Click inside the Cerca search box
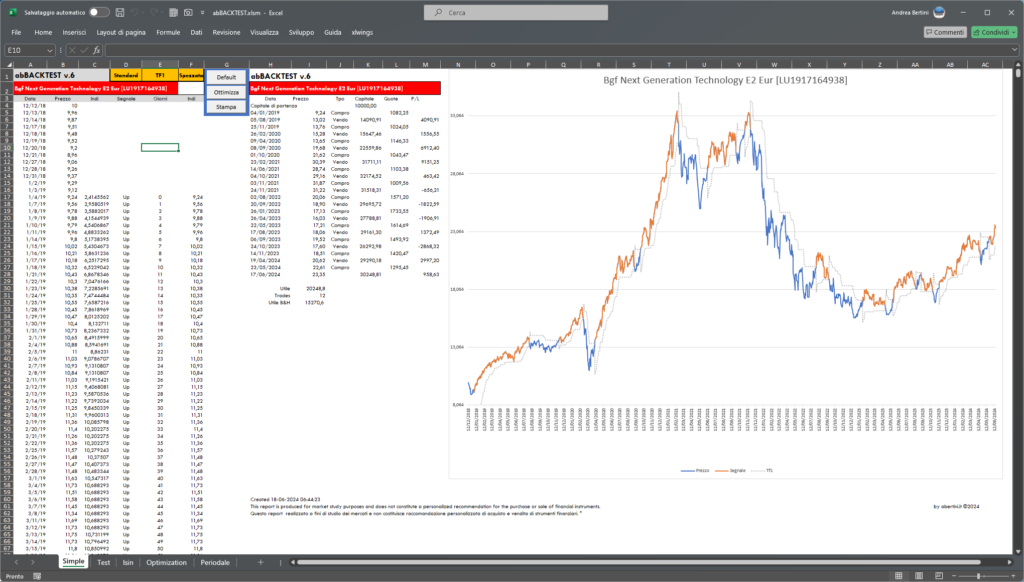1024x582 pixels. [516, 12]
